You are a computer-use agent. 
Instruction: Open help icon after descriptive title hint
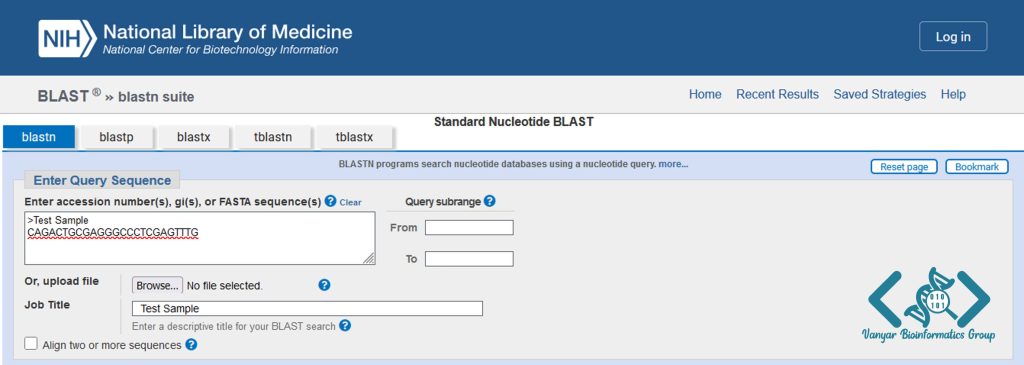coord(345,325)
